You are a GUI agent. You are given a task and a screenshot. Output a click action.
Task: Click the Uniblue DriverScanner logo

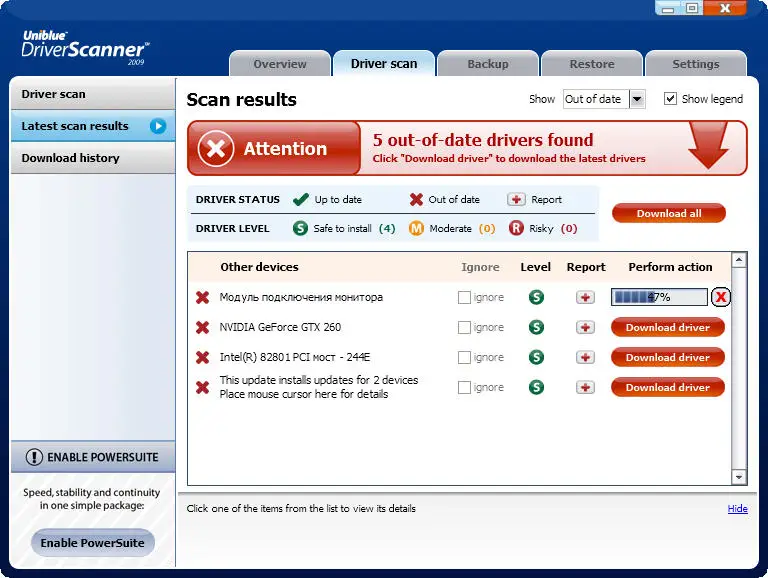(x=85, y=48)
